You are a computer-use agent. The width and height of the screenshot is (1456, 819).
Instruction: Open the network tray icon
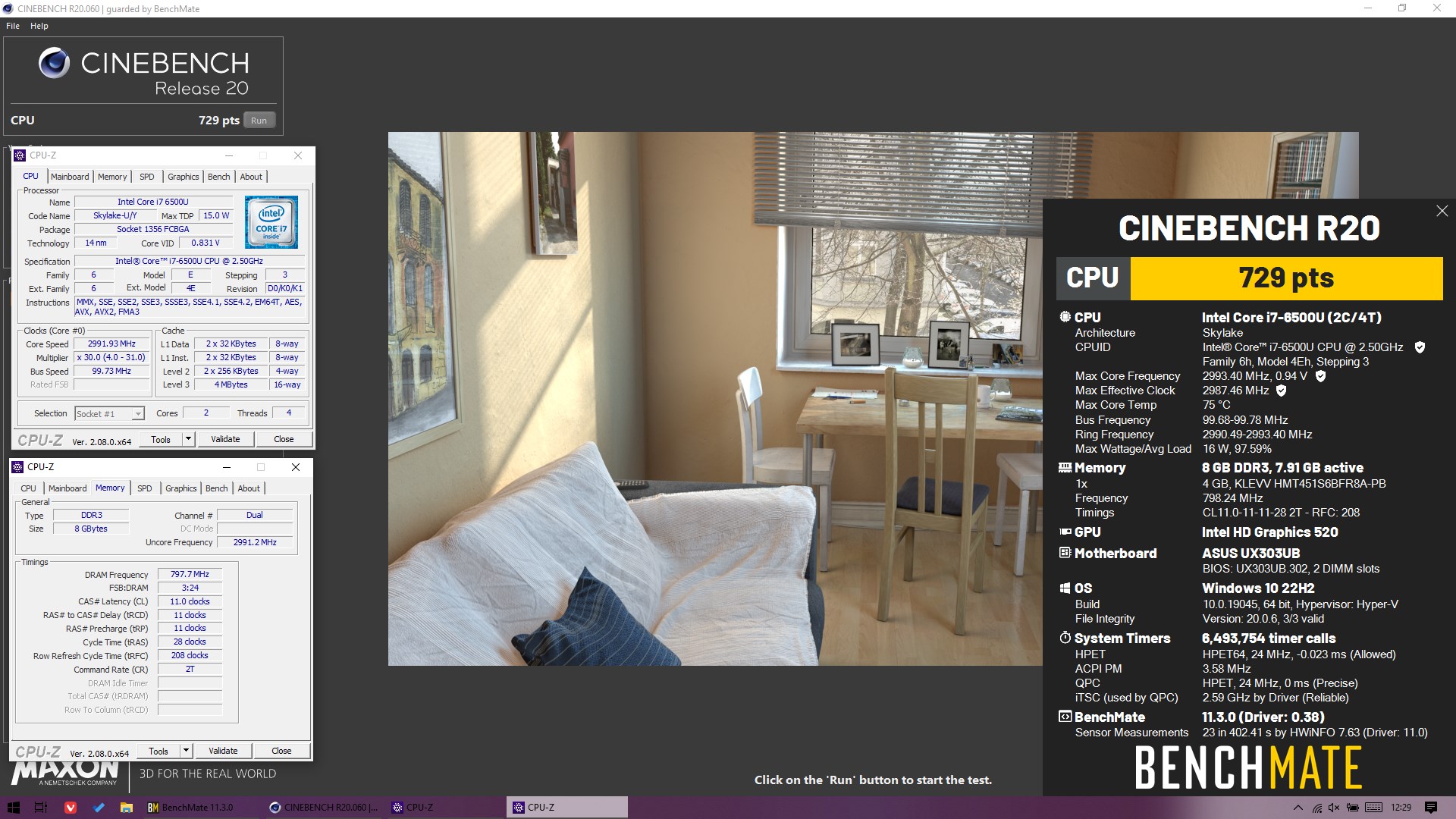[1317, 808]
